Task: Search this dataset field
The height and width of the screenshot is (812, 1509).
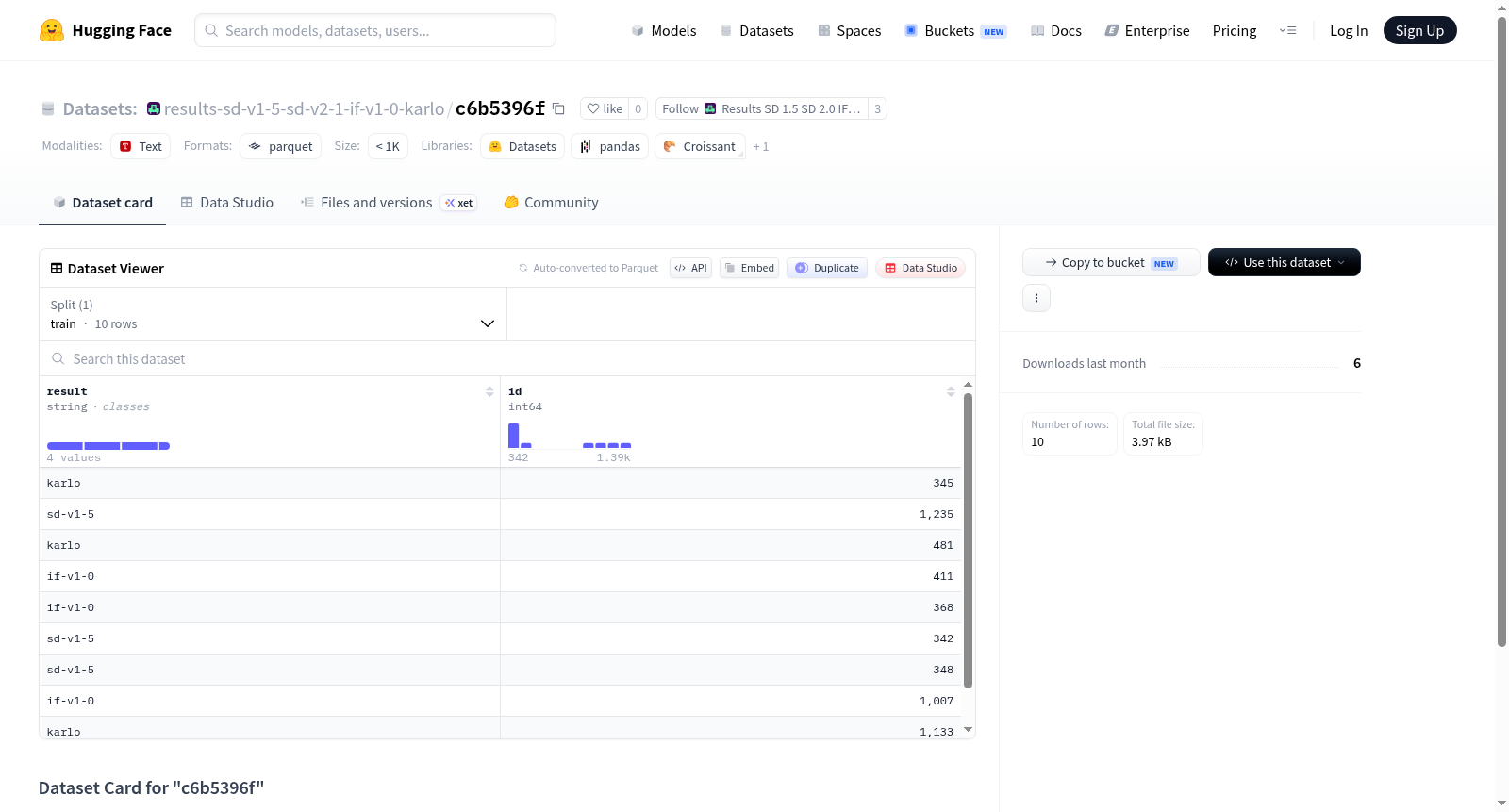Action: 507,358
